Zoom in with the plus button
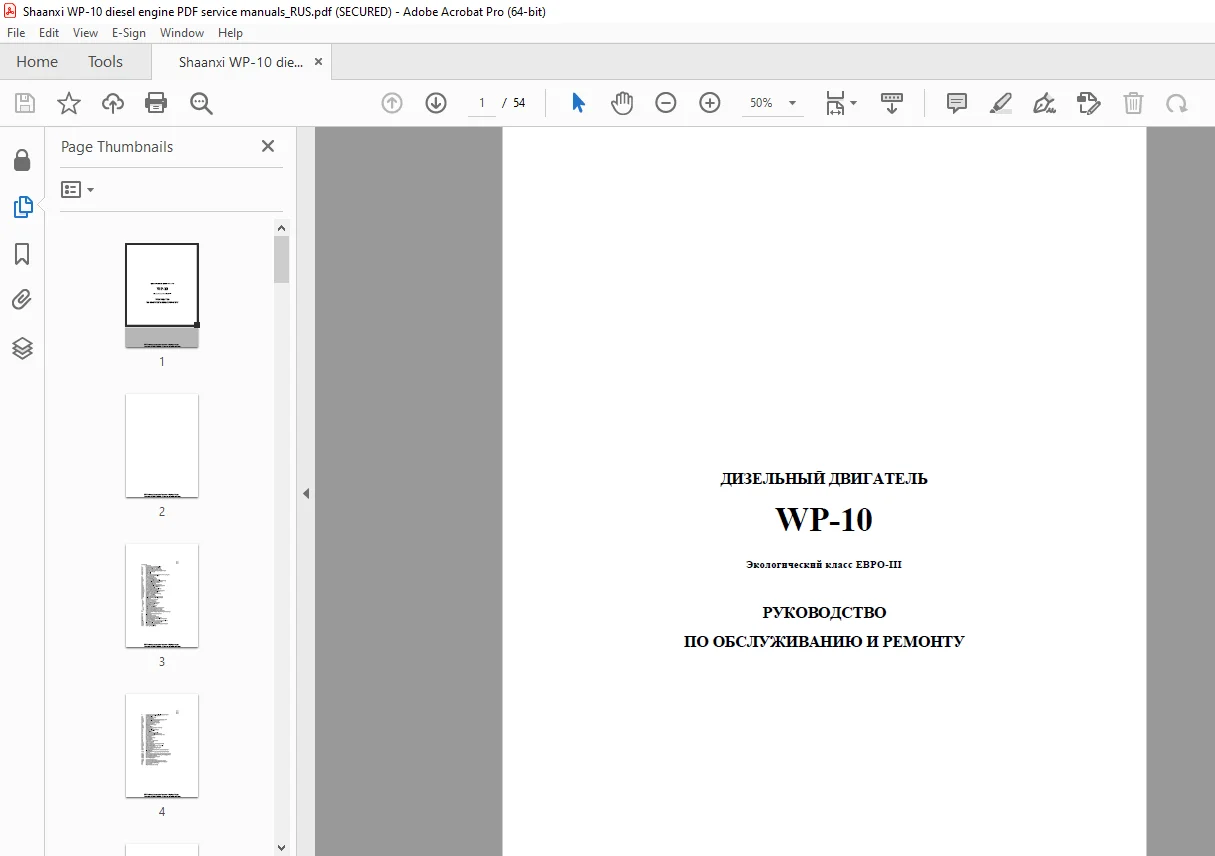The height and width of the screenshot is (856, 1215). point(710,103)
